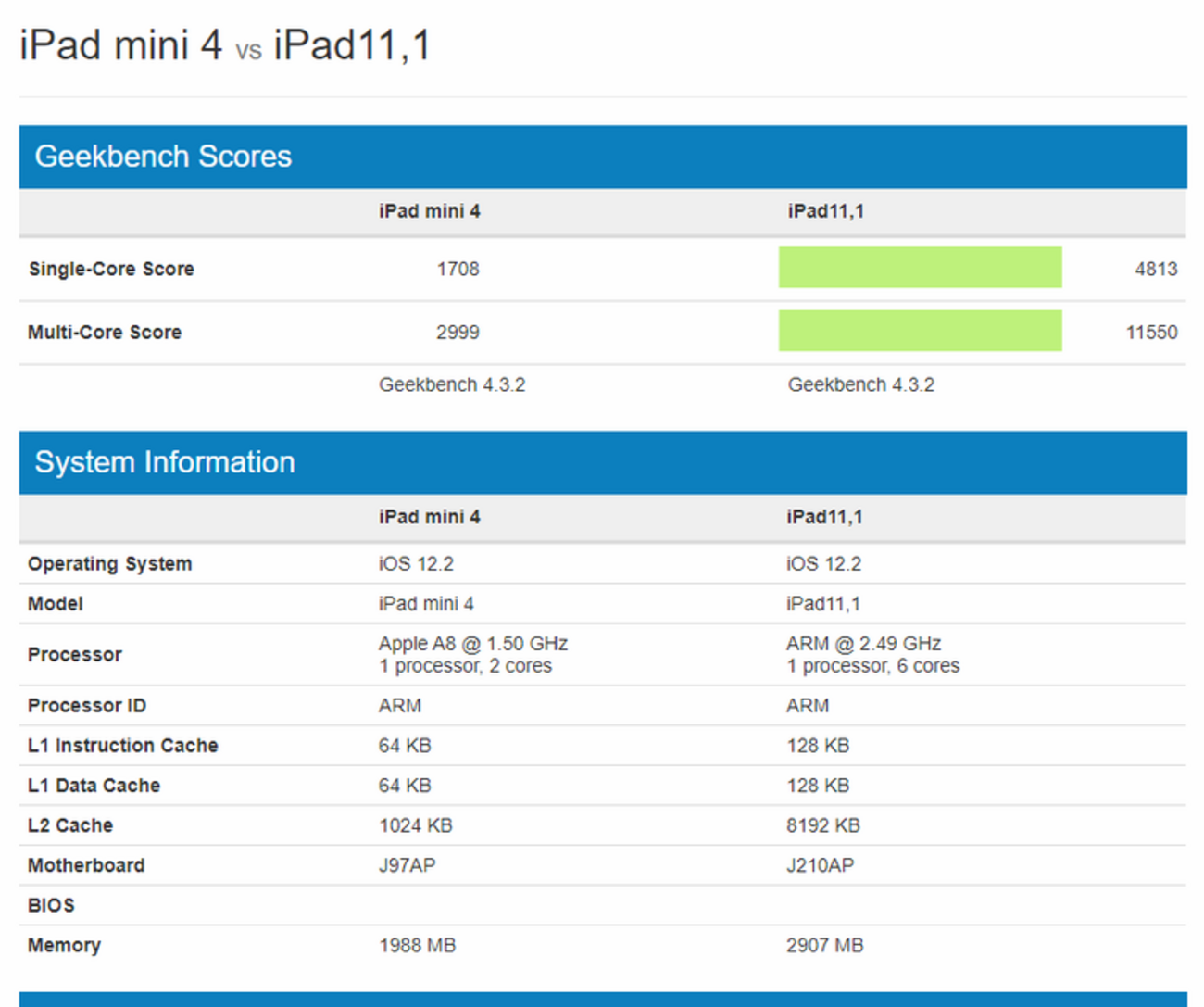Click iOS 12.2 value for iPad11,1
Image resolution: width=1204 pixels, height=1007 pixels.
click(823, 563)
